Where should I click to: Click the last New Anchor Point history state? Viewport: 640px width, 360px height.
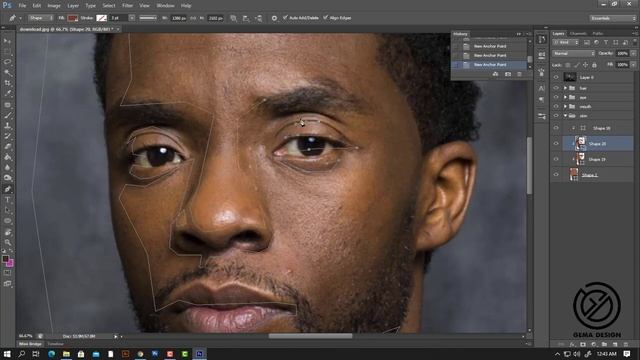(490, 64)
